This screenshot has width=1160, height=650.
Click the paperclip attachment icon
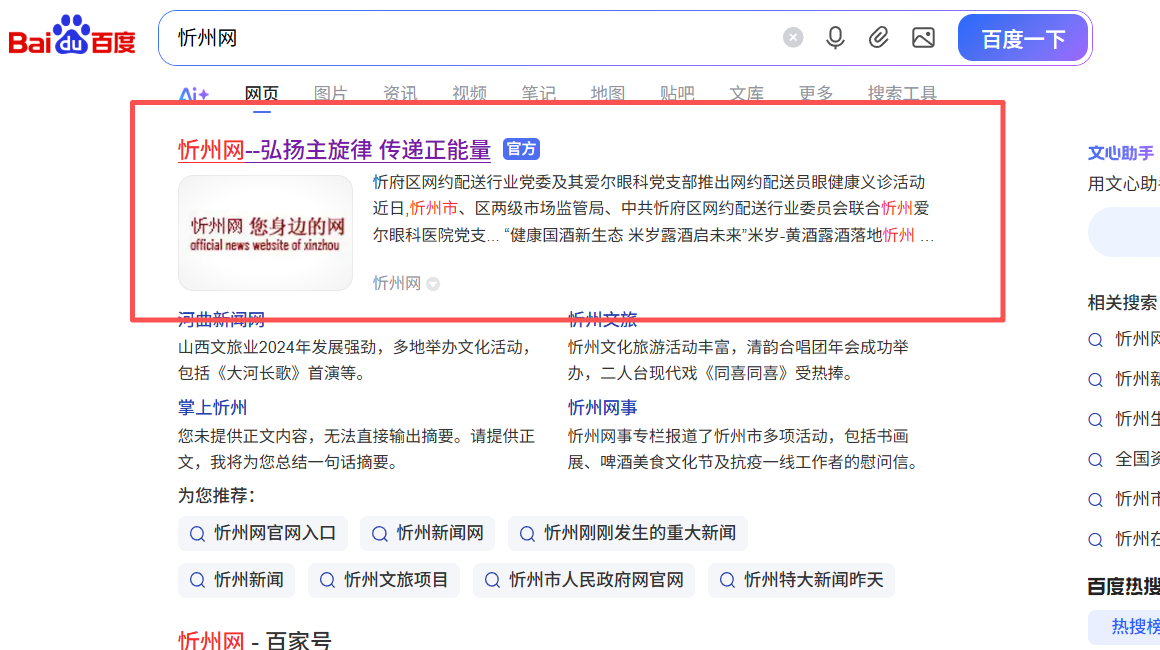879,37
